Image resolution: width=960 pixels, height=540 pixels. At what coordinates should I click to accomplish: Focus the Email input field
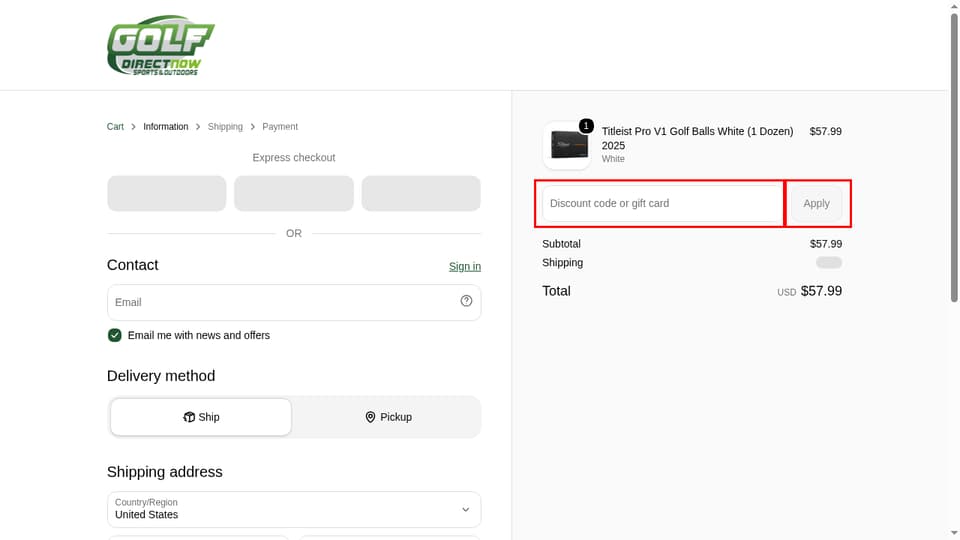pos(294,302)
